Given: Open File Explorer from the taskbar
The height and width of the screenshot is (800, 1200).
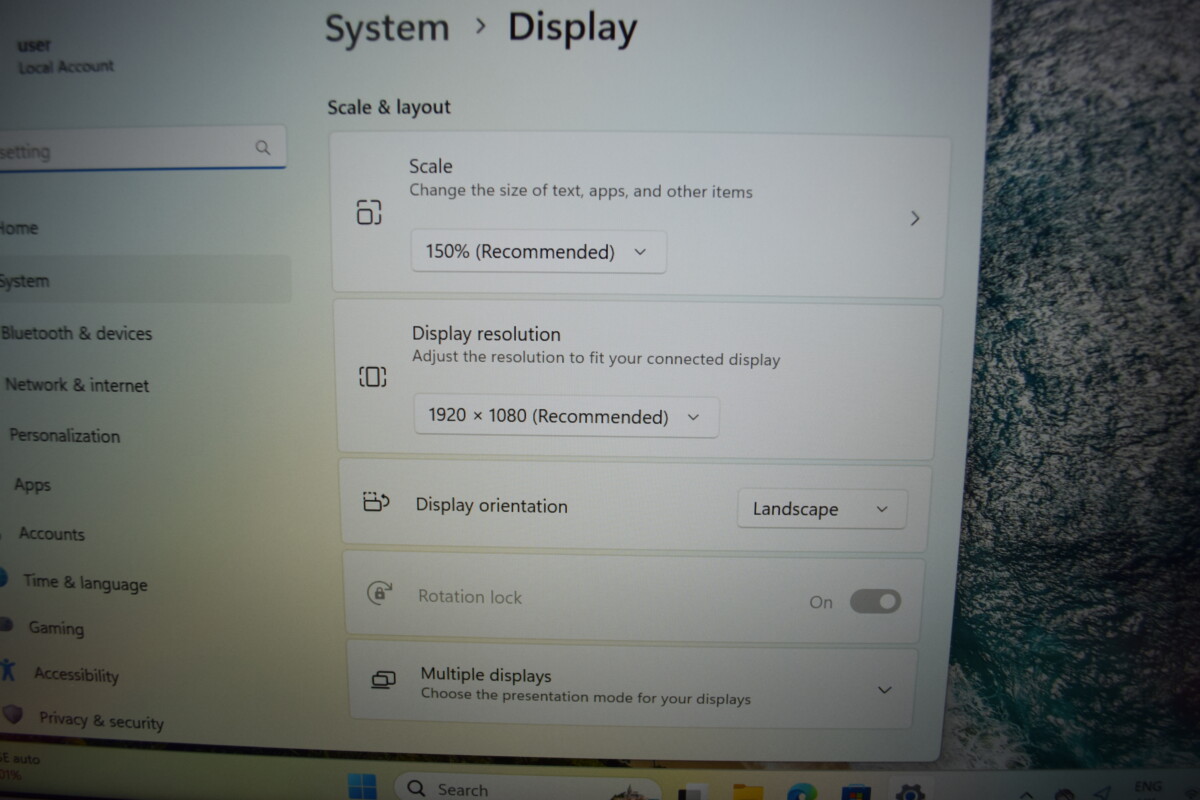Looking at the screenshot, I should pyautogui.click(x=748, y=792).
